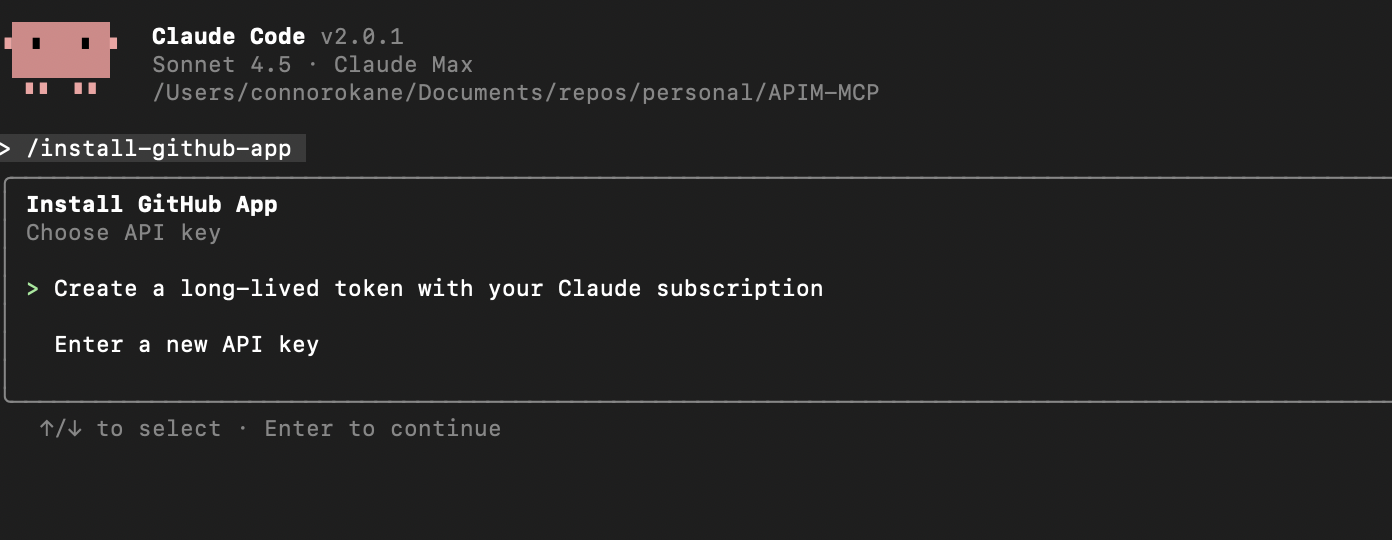Click the green selection arrow indicator
Viewport: 1392px width, 540px height.
(x=33, y=289)
